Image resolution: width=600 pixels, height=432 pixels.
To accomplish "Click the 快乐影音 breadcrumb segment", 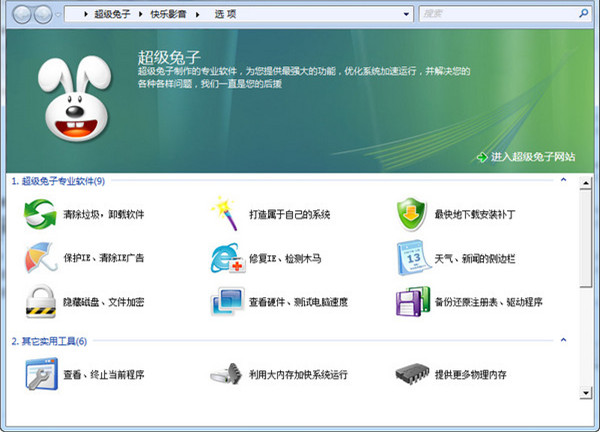I will coord(168,15).
